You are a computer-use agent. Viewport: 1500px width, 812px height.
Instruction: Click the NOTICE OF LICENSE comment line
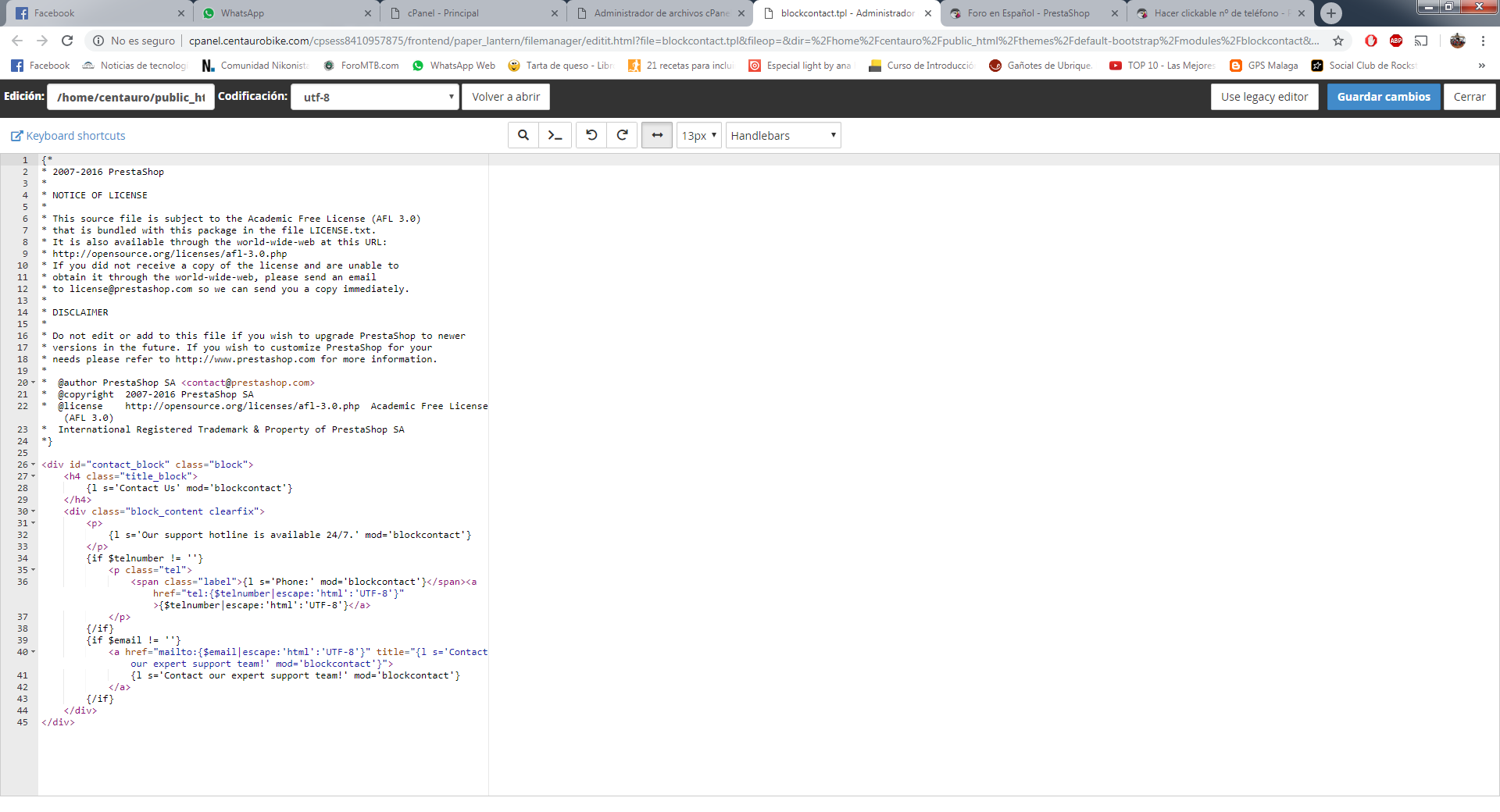95,195
